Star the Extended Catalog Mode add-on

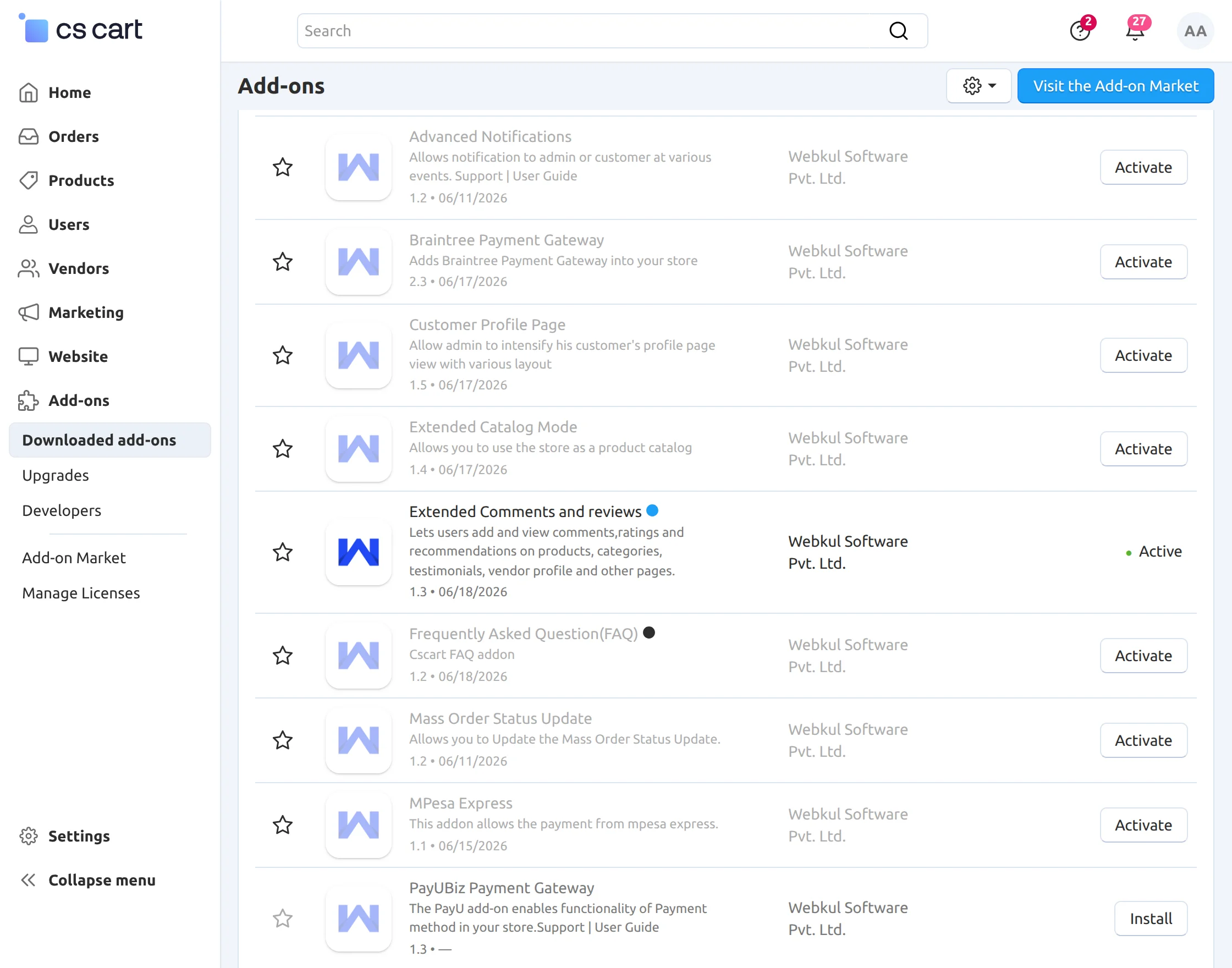click(x=282, y=449)
